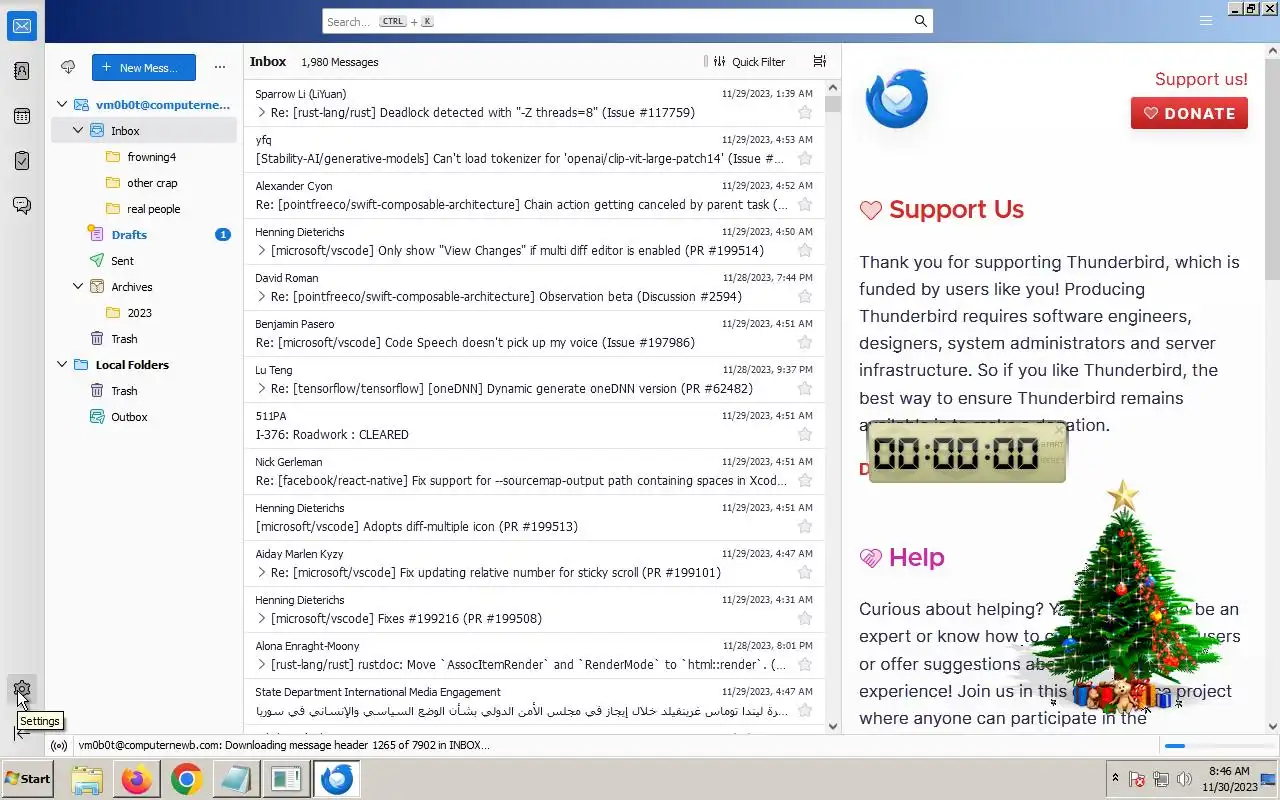Open Settings gear icon
The height and width of the screenshot is (800, 1280).
click(x=22, y=689)
